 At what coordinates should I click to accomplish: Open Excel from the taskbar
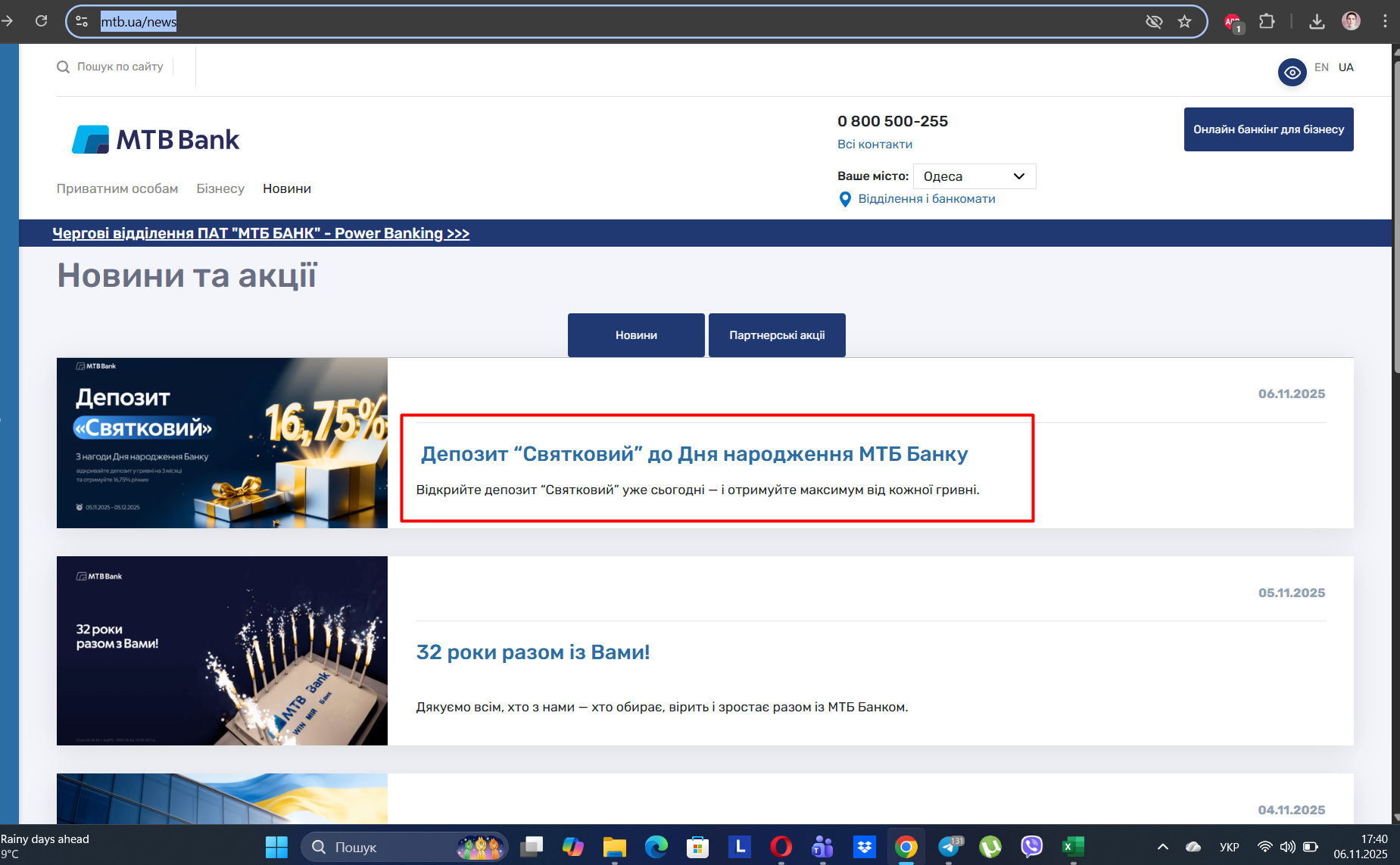1073,847
